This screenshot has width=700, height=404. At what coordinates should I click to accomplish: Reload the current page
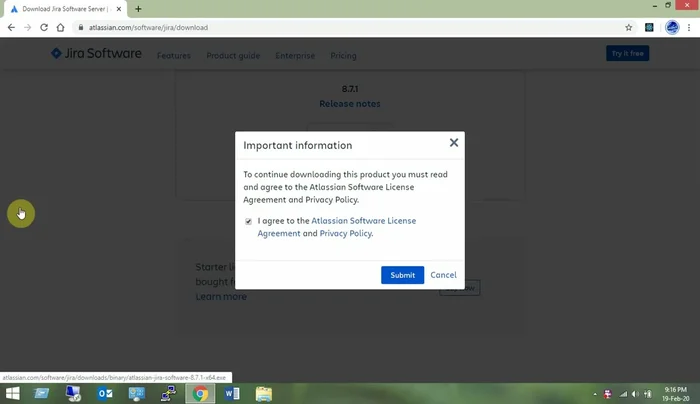(44, 27)
